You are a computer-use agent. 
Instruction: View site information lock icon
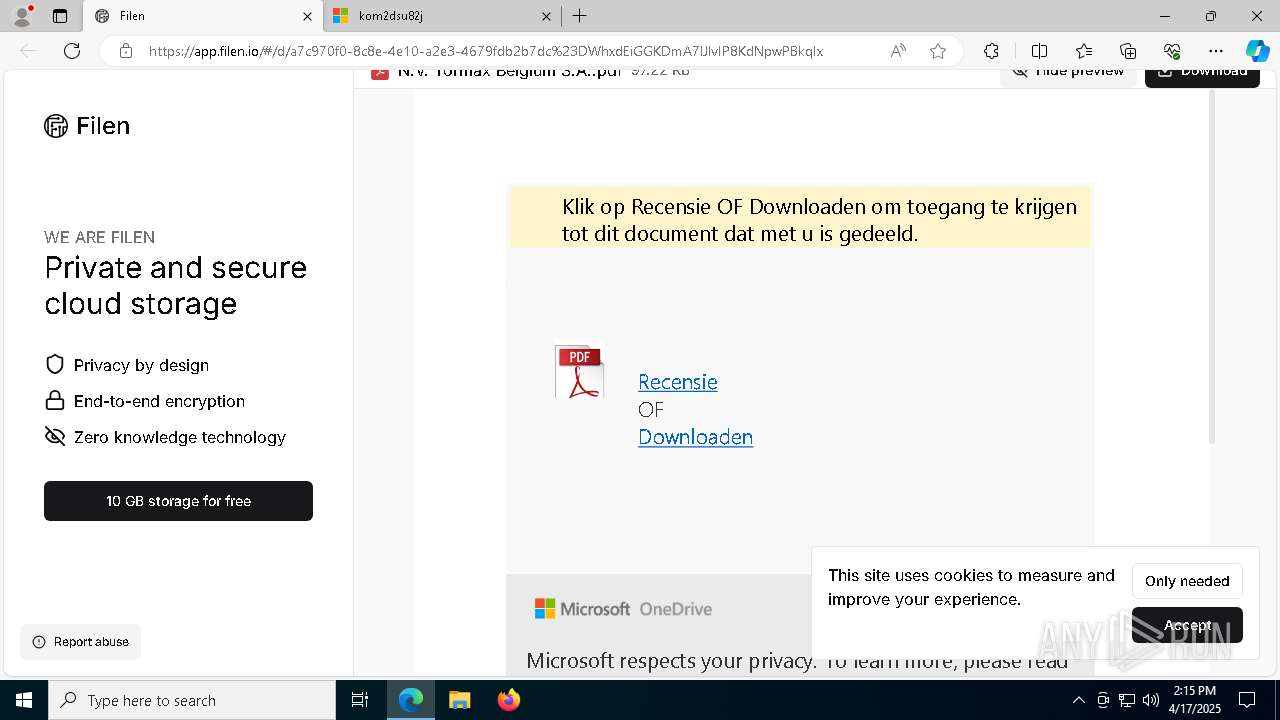click(126, 51)
